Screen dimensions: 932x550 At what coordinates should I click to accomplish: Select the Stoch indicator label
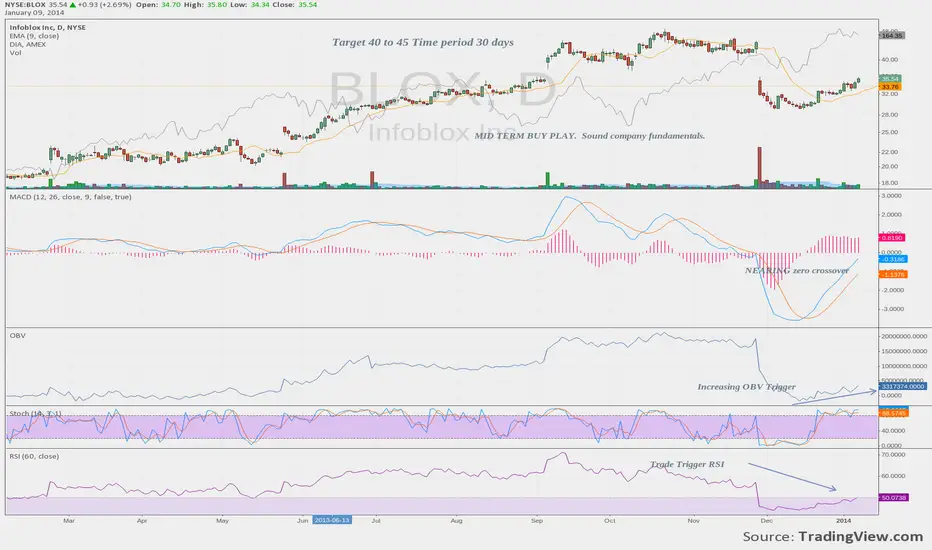point(34,413)
